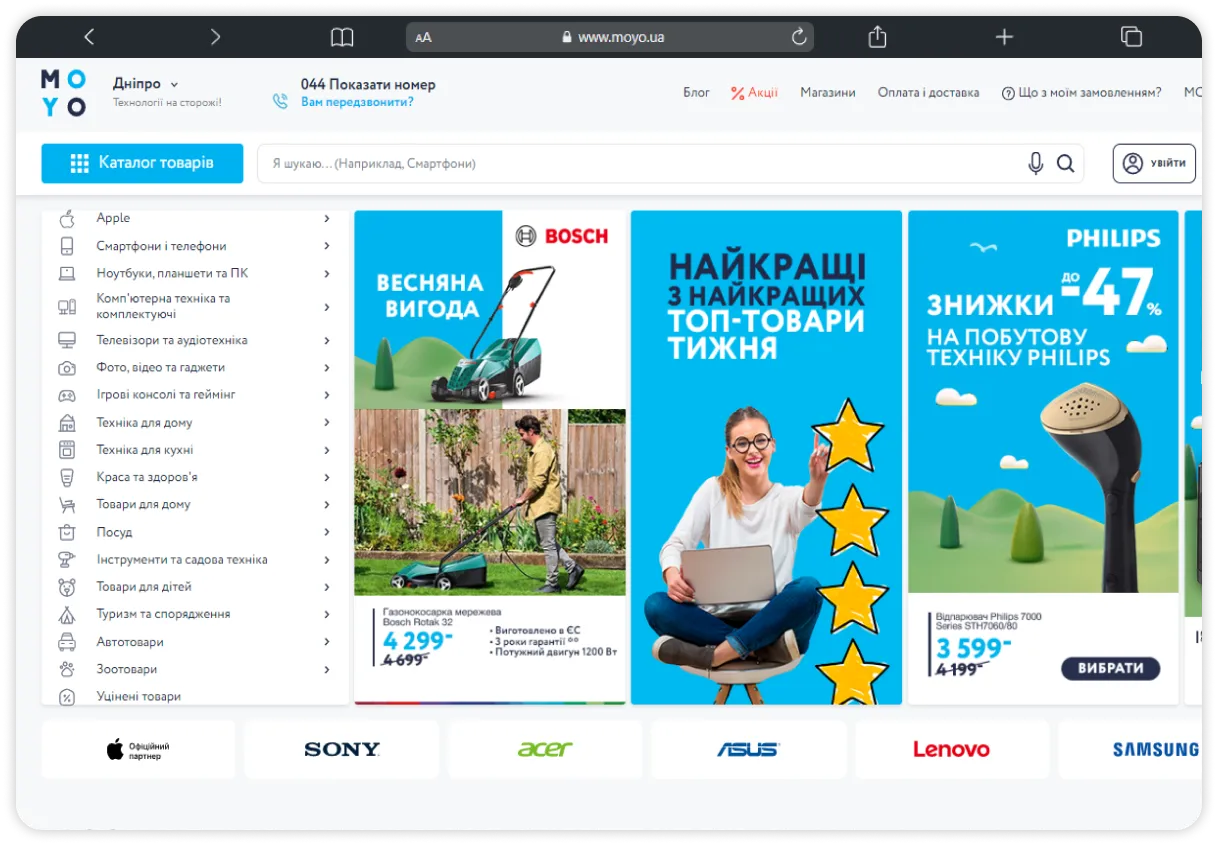Open the Уцінені товари category
The width and height of the screenshot is (1217, 845).
tap(139, 696)
